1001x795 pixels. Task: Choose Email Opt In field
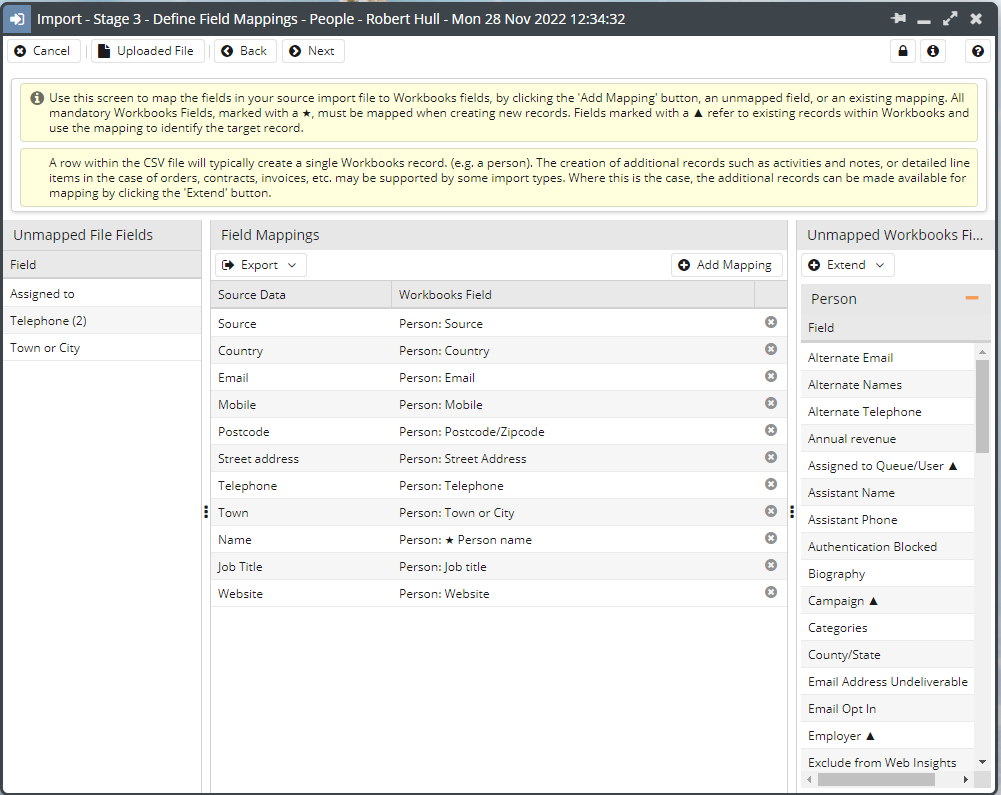(x=887, y=708)
